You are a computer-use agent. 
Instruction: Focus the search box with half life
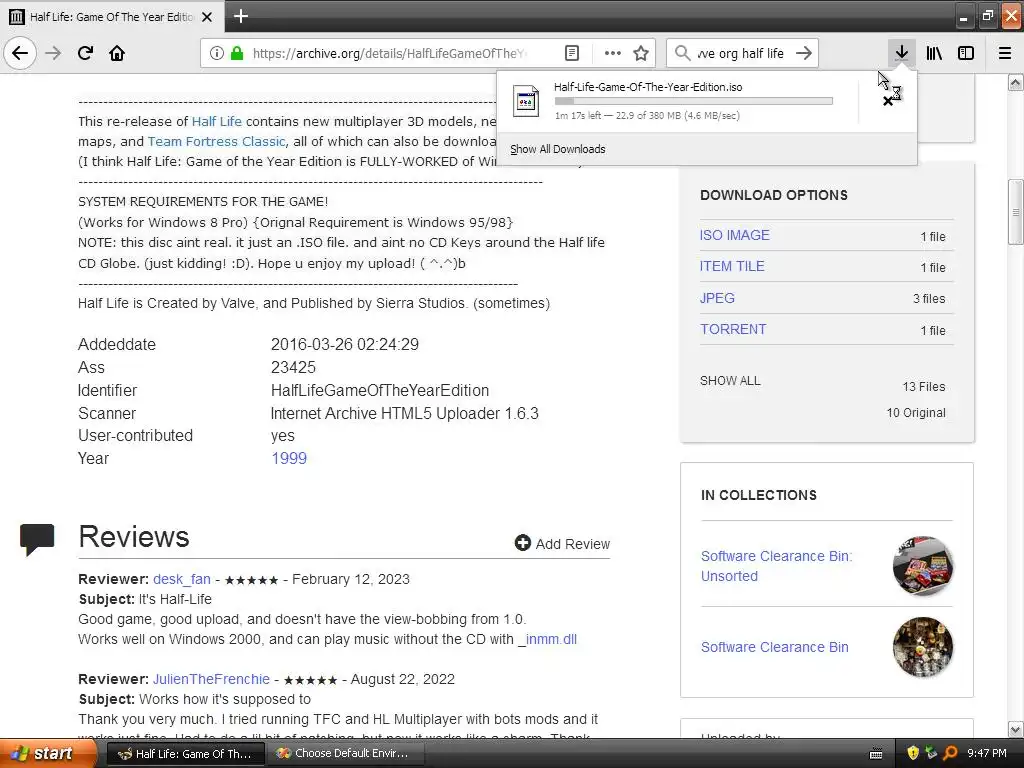click(x=741, y=53)
